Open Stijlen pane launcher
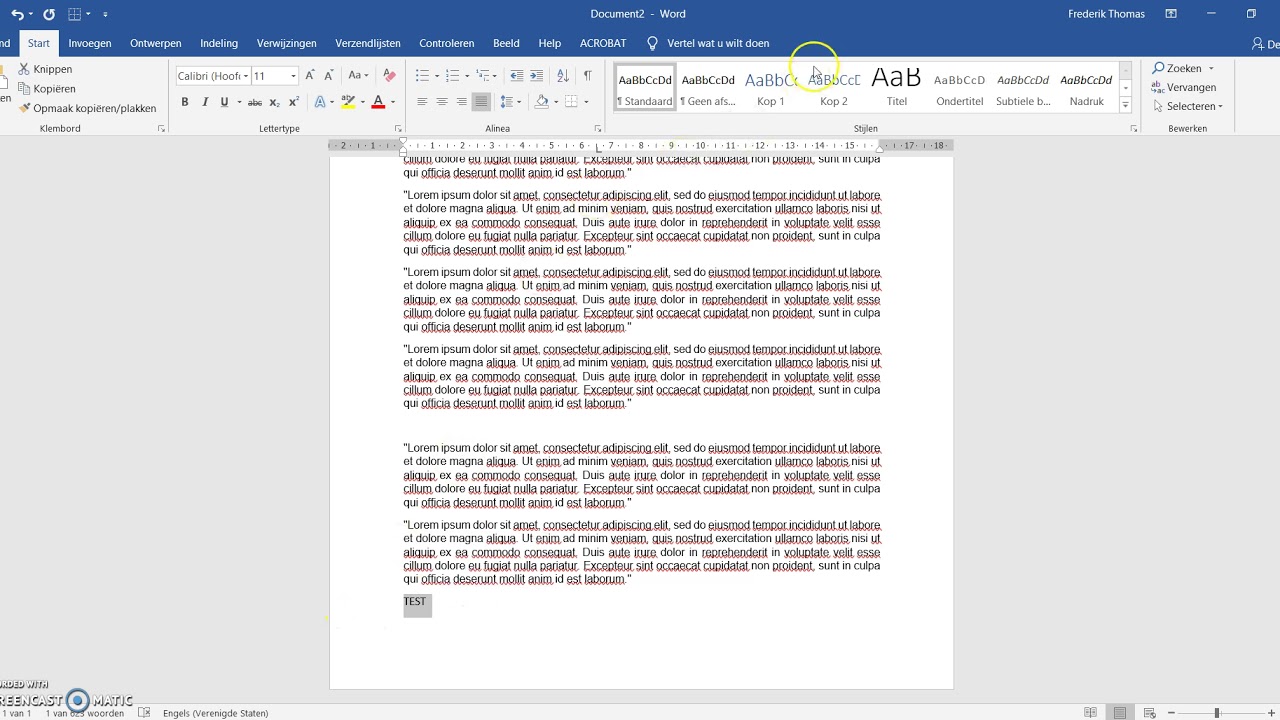 [x=1133, y=129]
